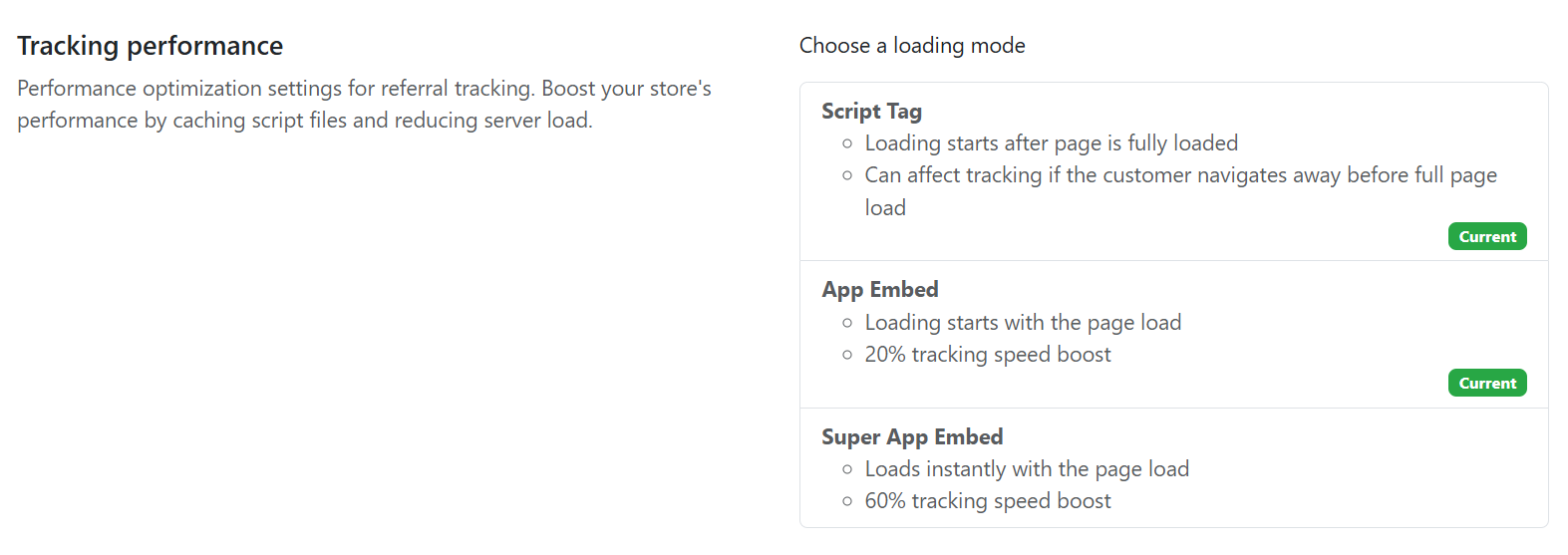Click the 'Tracking performance' heading
The image size is (1568, 555).
150,46
